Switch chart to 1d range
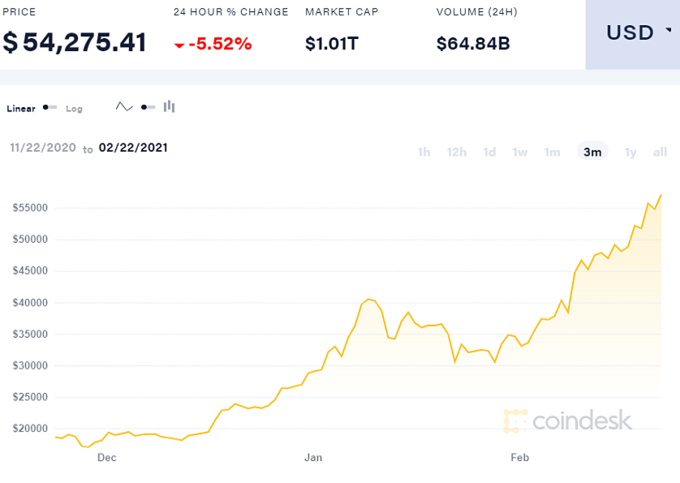The width and height of the screenshot is (680, 483). [489, 152]
